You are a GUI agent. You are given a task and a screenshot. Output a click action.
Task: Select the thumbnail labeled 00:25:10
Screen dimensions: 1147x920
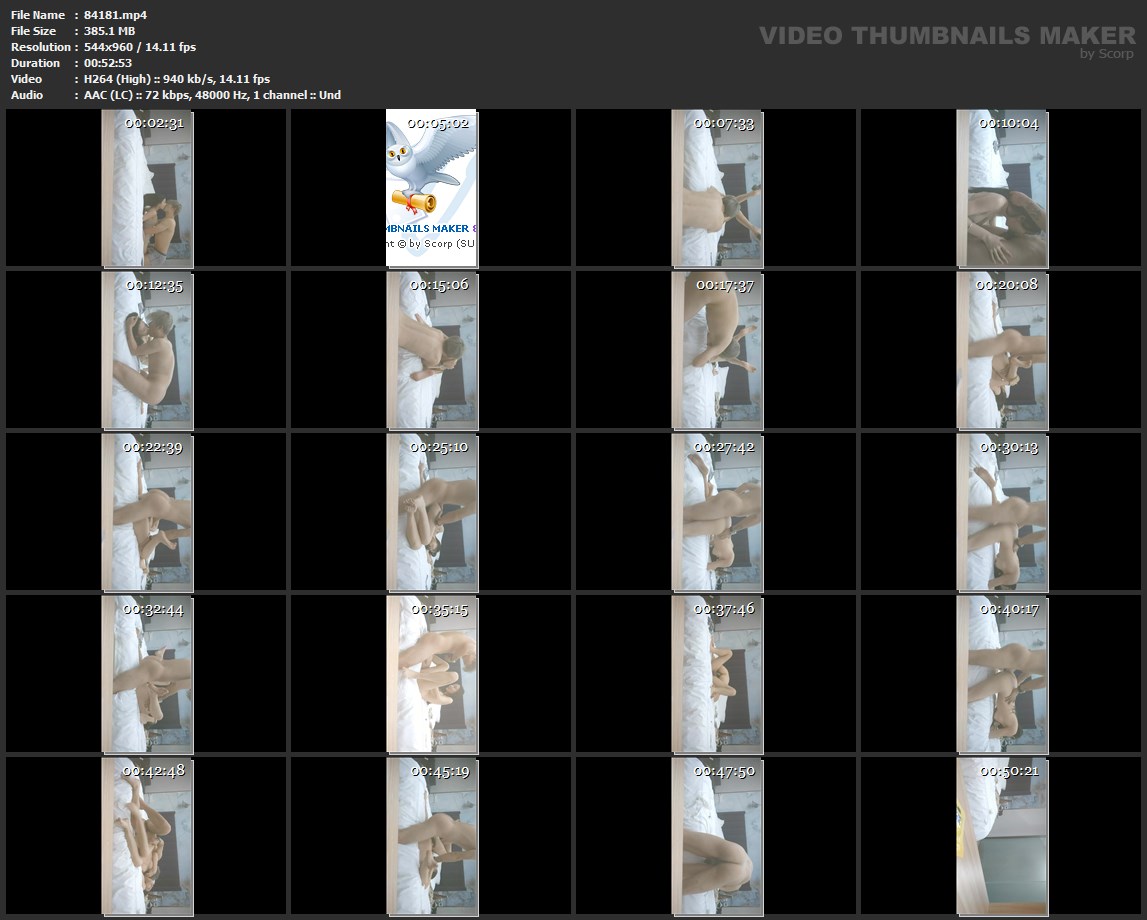tap(431, 512)
